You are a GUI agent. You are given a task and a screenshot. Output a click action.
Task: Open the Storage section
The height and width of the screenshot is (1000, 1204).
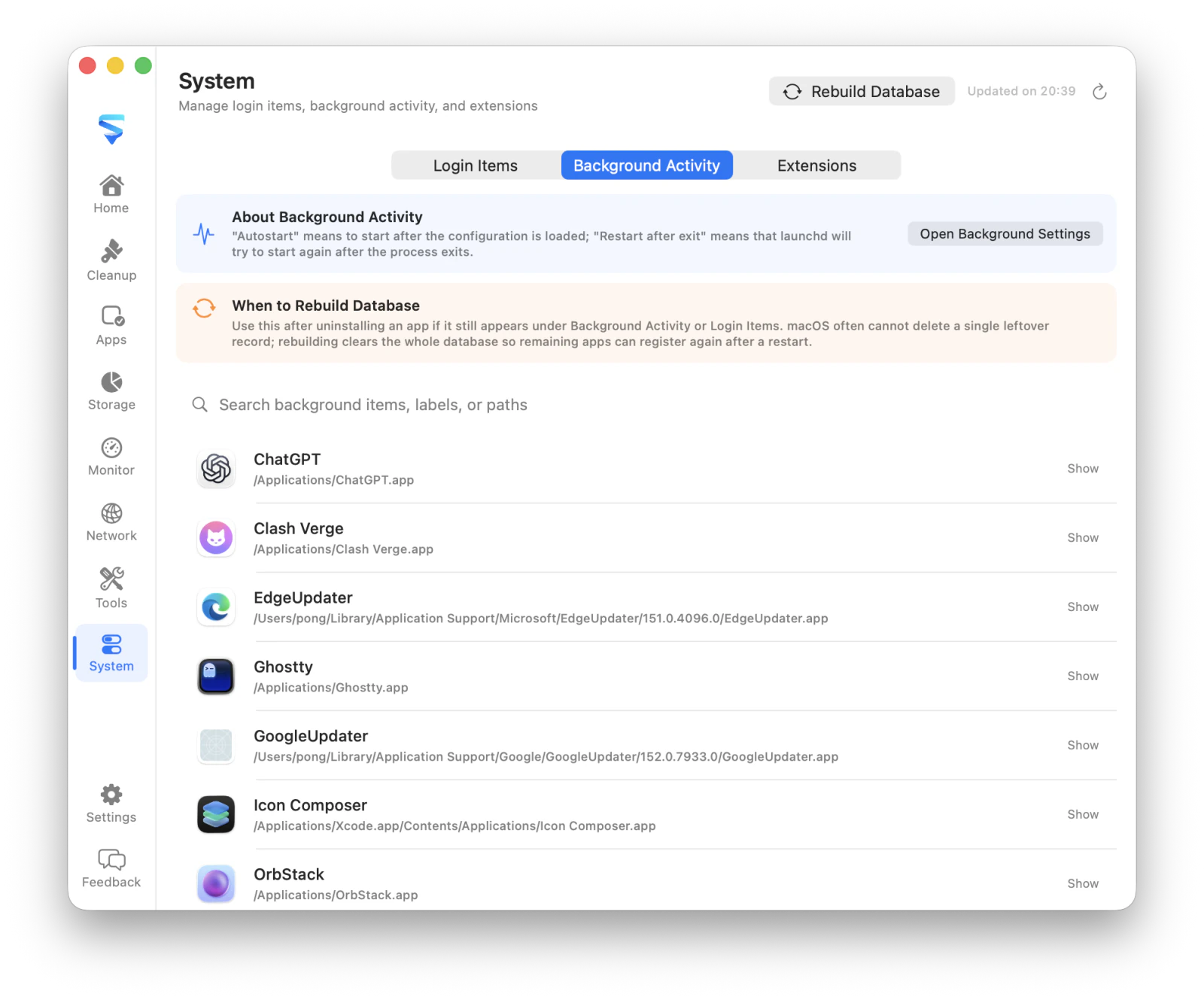click(x=111, y=391)
